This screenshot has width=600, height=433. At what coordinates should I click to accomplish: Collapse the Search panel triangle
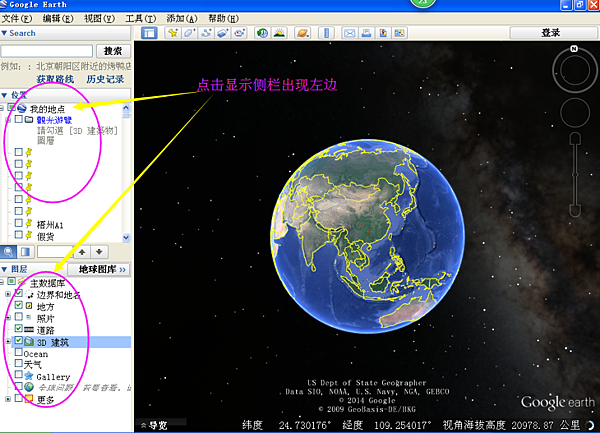coord(4,33)
